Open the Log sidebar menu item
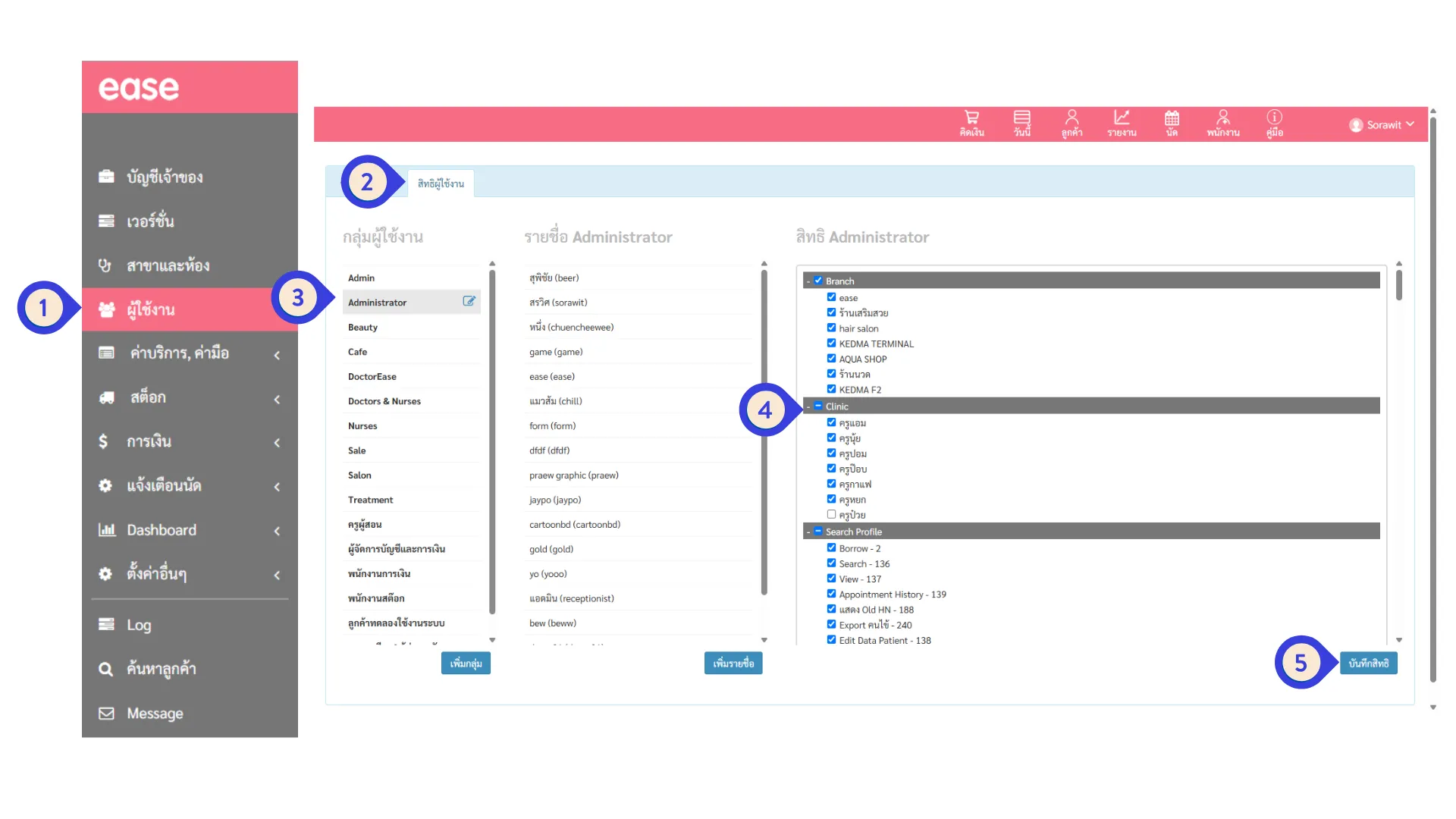The height and width of the screenshot is (819, 1456). click(139, 625)
